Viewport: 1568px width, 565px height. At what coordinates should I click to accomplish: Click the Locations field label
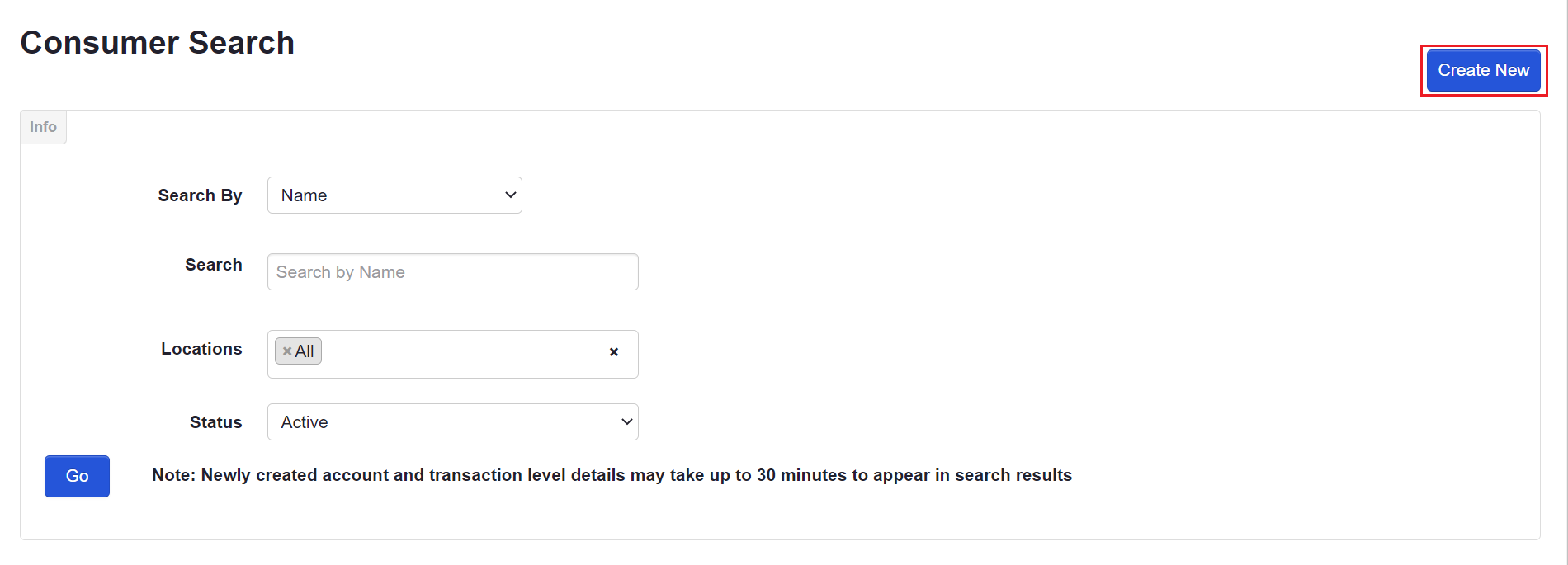[201, 349]
